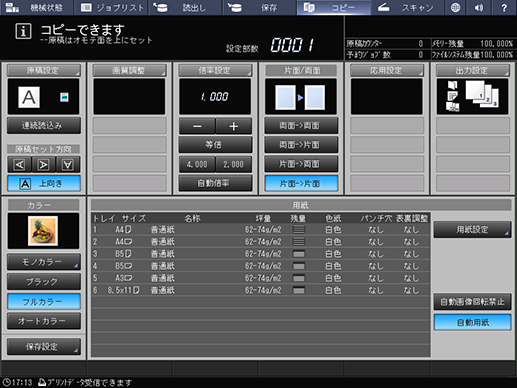This screenshot has height=388, width=517.
Task: Open help with the question mark icon
Action: (x=504, y=7)
